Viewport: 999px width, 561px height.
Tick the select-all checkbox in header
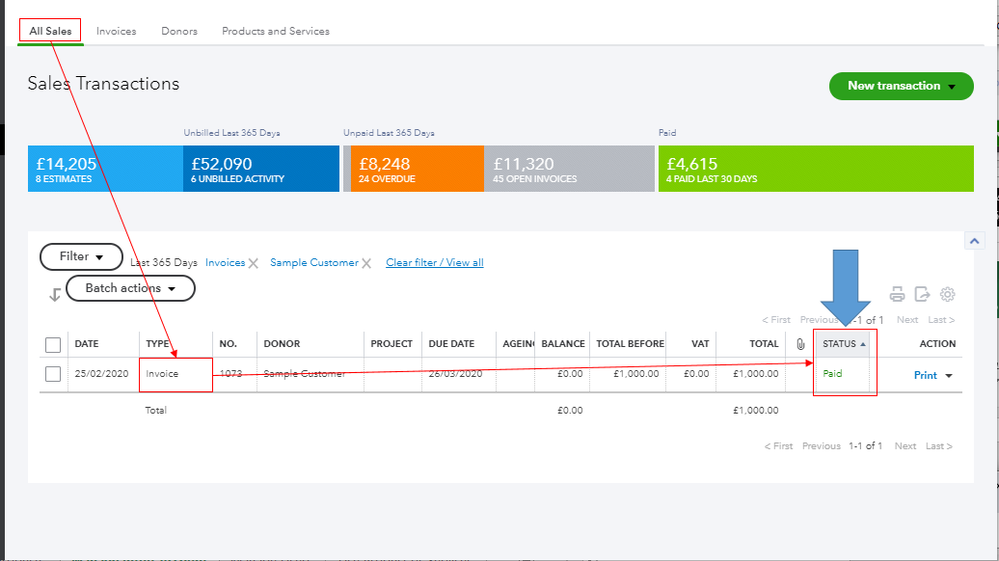pyautogui.click(x=53, y=345)
